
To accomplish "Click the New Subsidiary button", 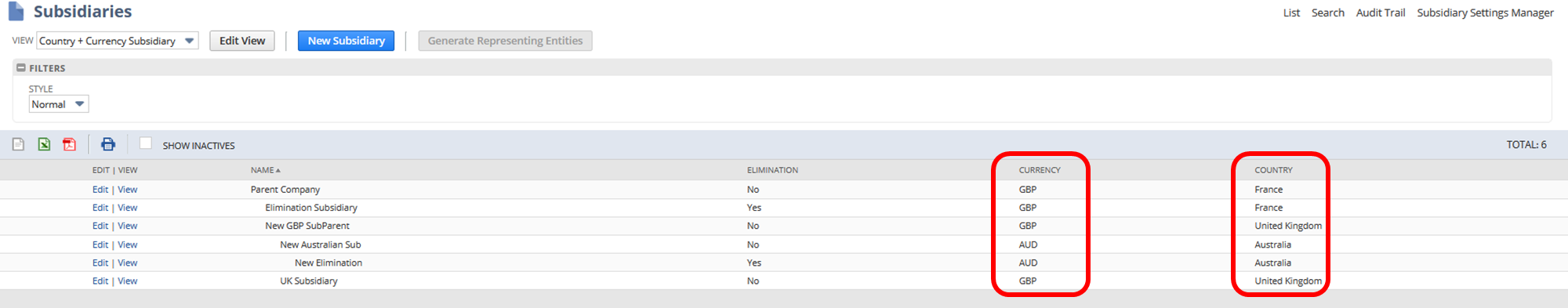I will click(346, 41).
